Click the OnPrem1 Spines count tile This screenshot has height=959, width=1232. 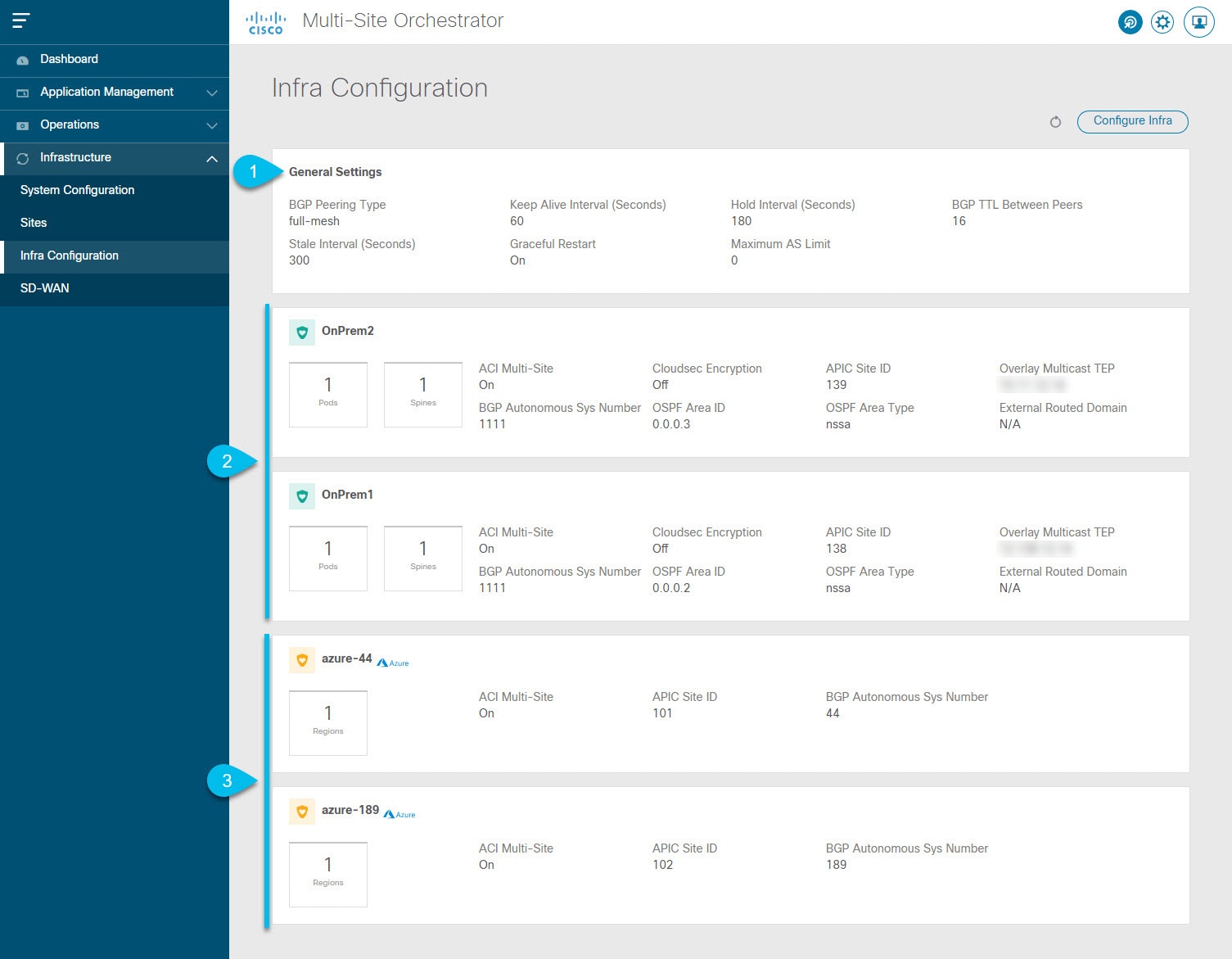pos(423,559)
